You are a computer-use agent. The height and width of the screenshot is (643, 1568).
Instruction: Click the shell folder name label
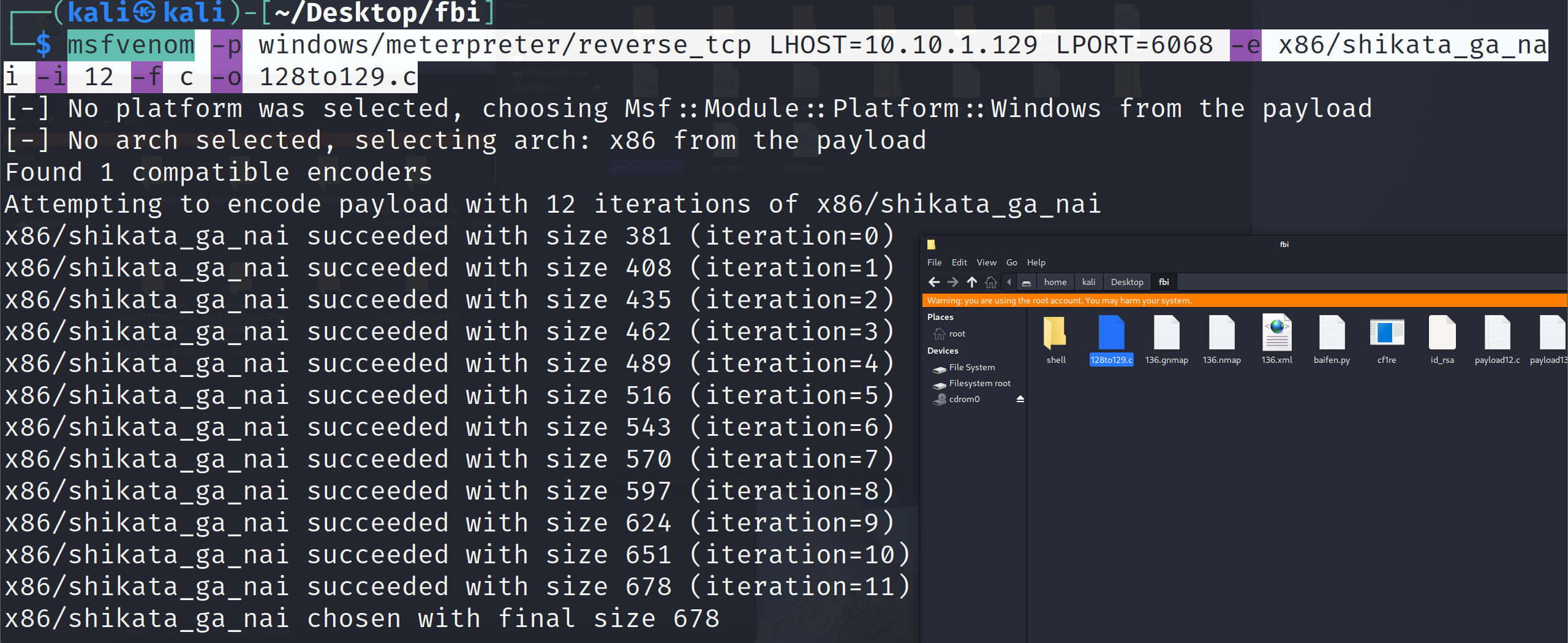(1056, 360)
